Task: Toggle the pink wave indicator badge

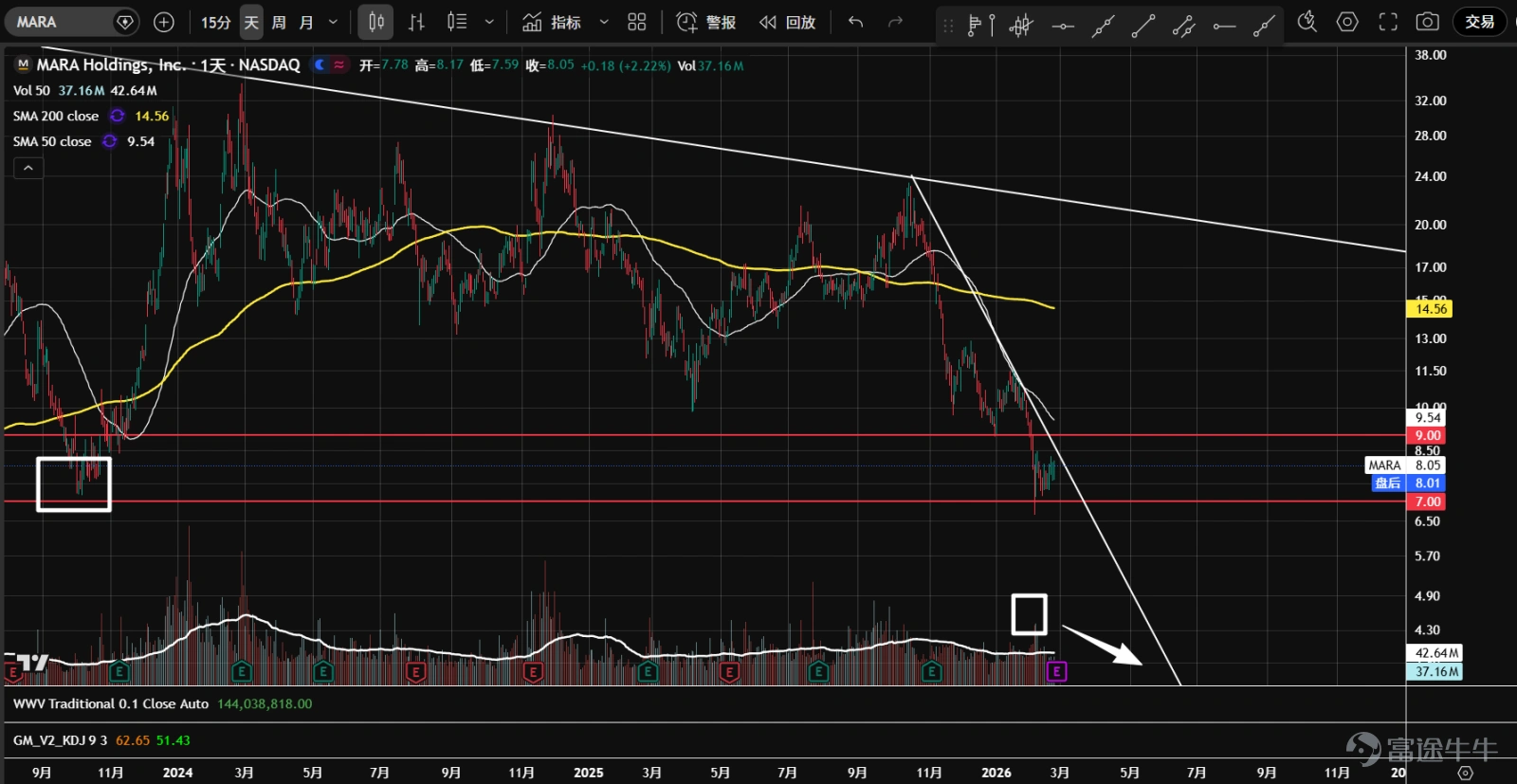Action: pyautogui.click(x=338, y=64)
